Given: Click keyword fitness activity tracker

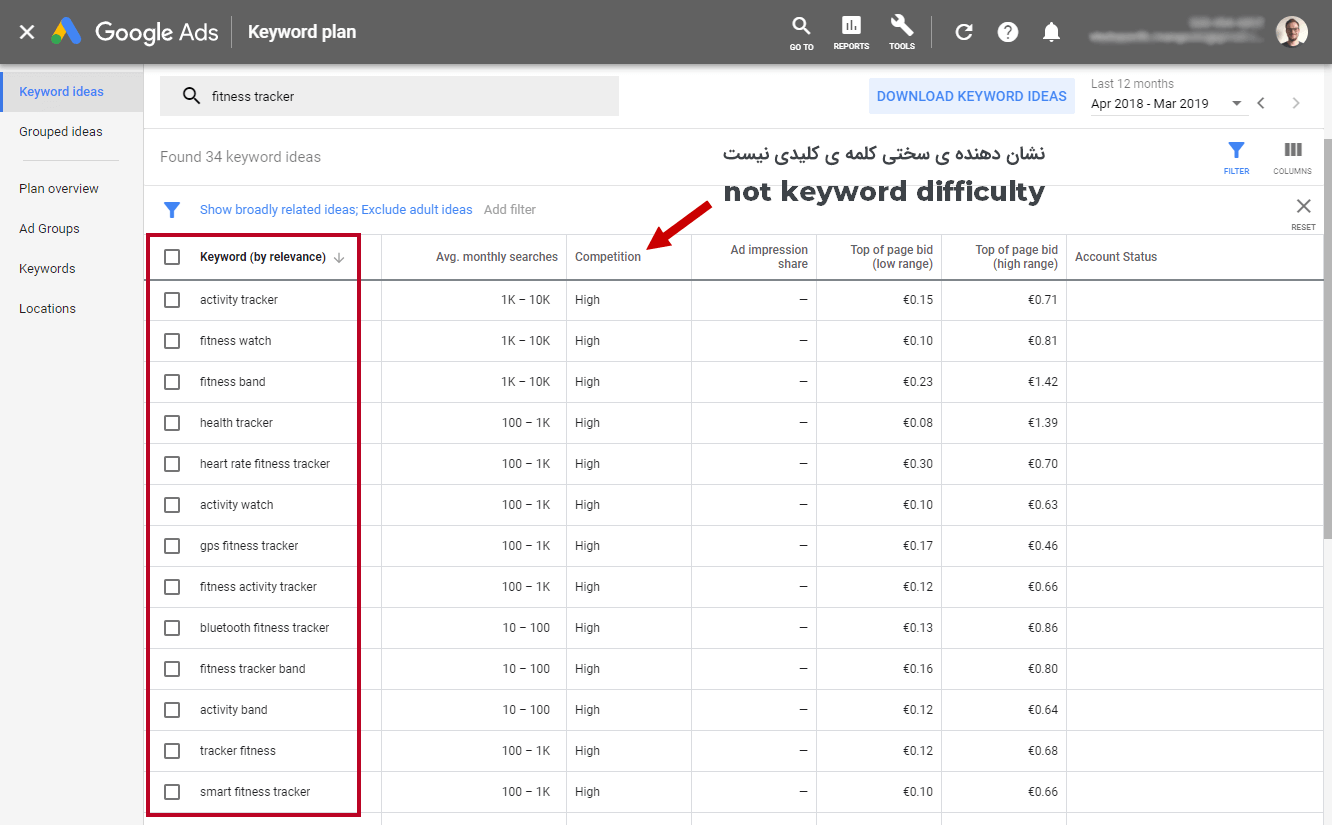Looking at the screenshot, I should [258, 587].
